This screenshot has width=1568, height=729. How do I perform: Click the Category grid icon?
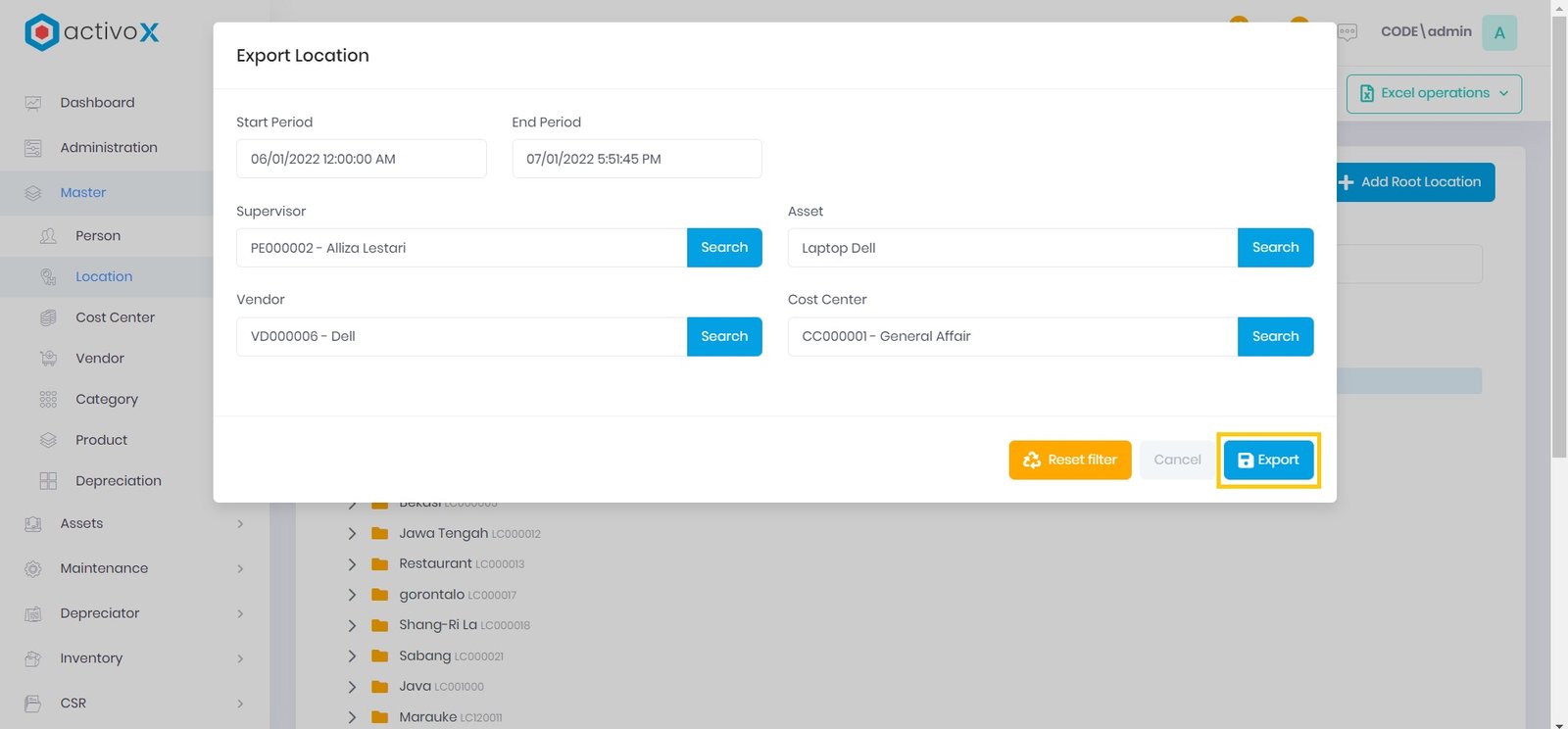(48, 400)
